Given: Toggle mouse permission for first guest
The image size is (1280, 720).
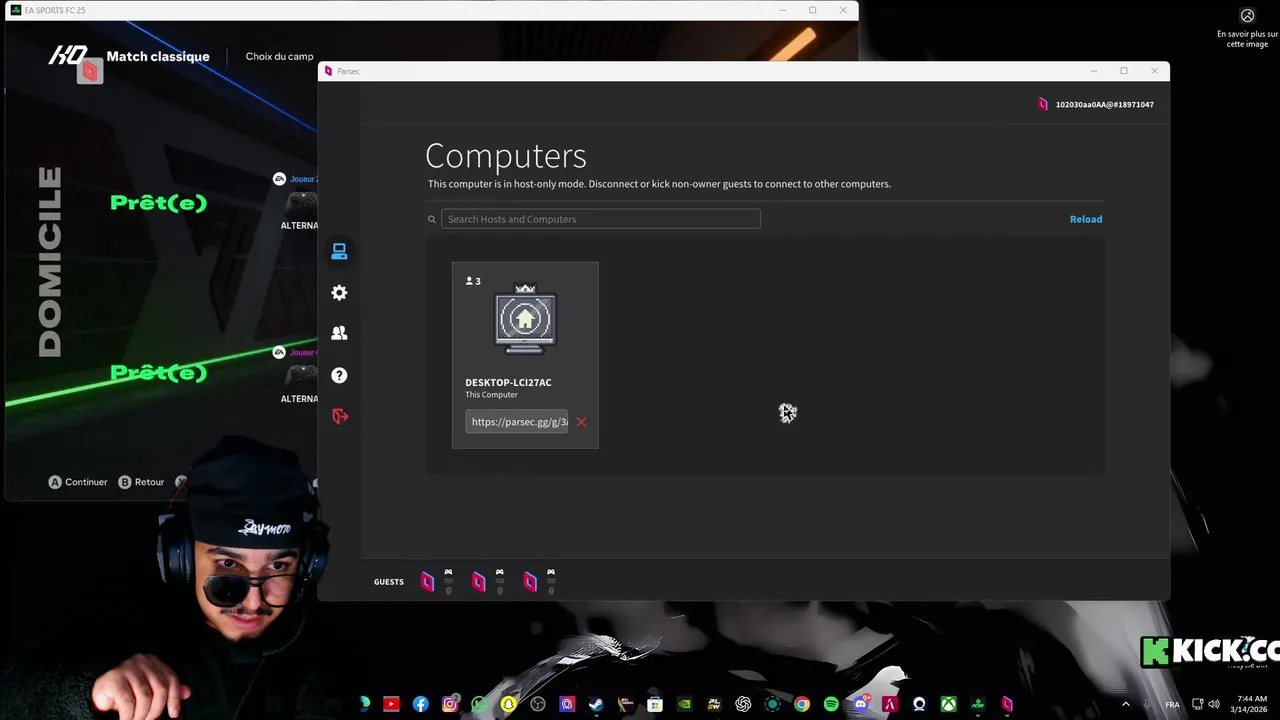Looking at the screenshot, I should tap(448, 590).
